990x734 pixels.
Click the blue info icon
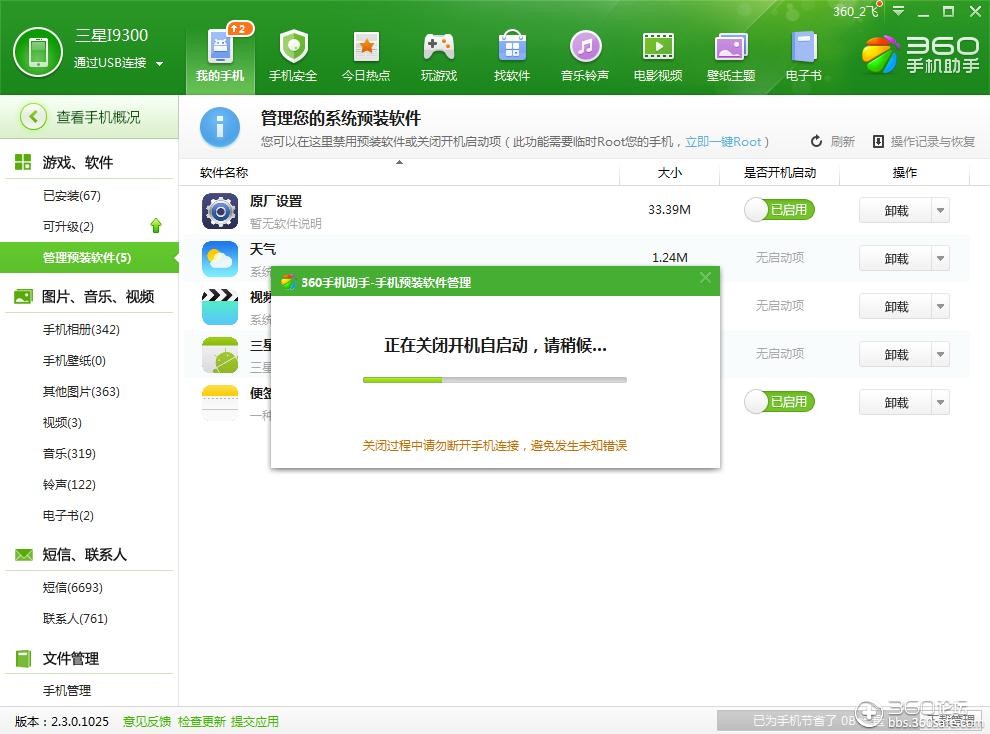220,127
